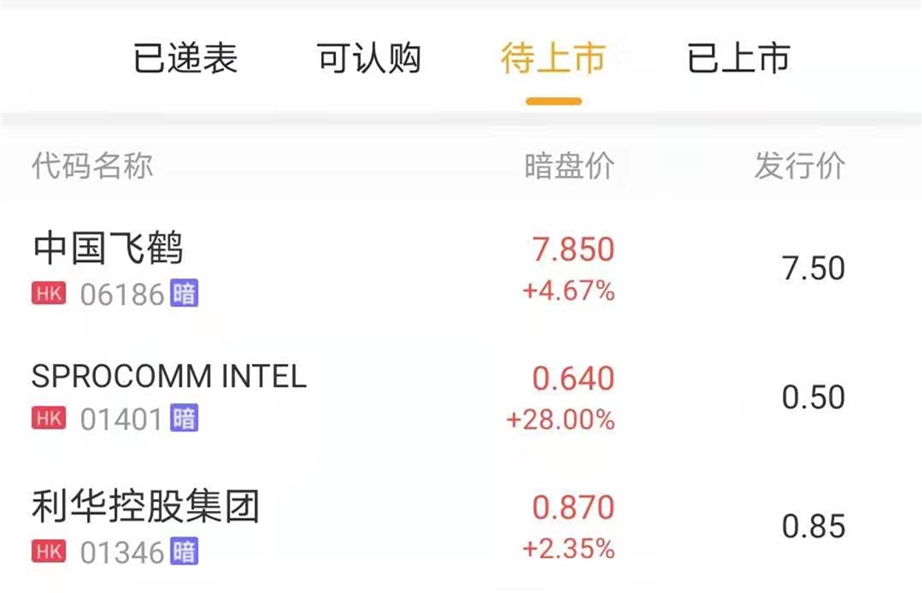Image resolution: width=922 pixels, height=593 pixels.
Task: Sort by the 暗盘价 column header
Action: tap(569, 166)
